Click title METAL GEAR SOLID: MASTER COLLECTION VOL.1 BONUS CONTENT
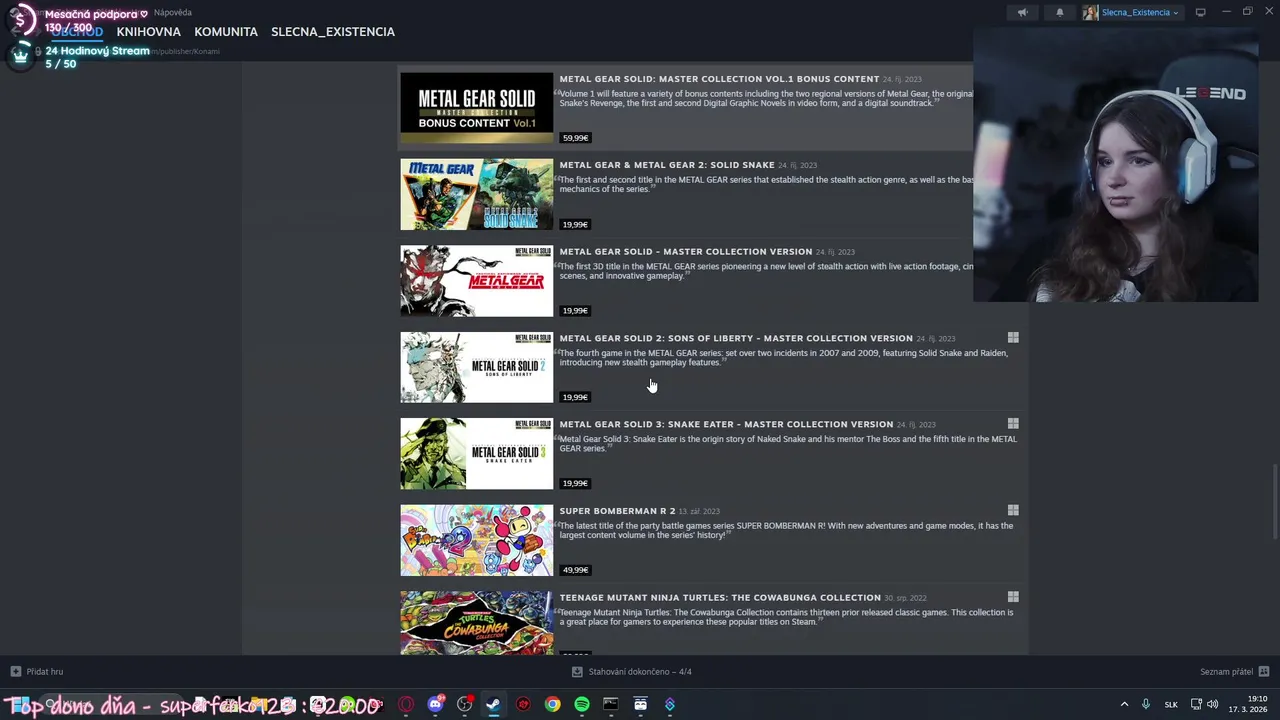Screen dimensions: 1280x720 click(x=719, y=79)
